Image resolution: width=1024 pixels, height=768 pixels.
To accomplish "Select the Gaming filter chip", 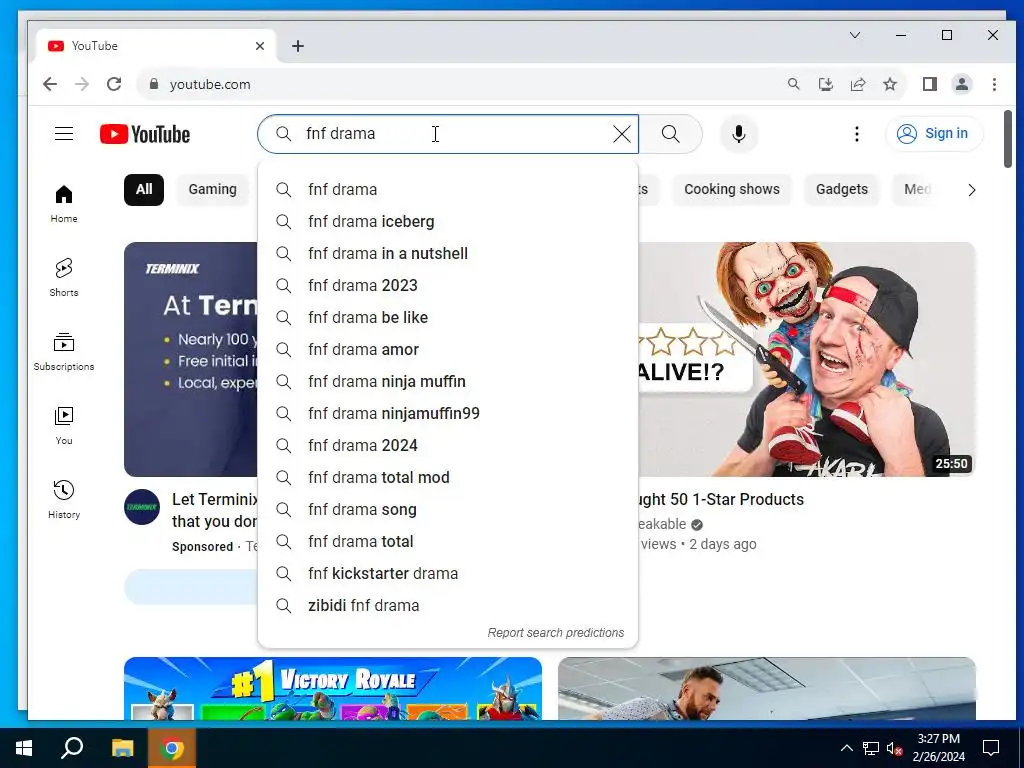I will coord(213,189).
